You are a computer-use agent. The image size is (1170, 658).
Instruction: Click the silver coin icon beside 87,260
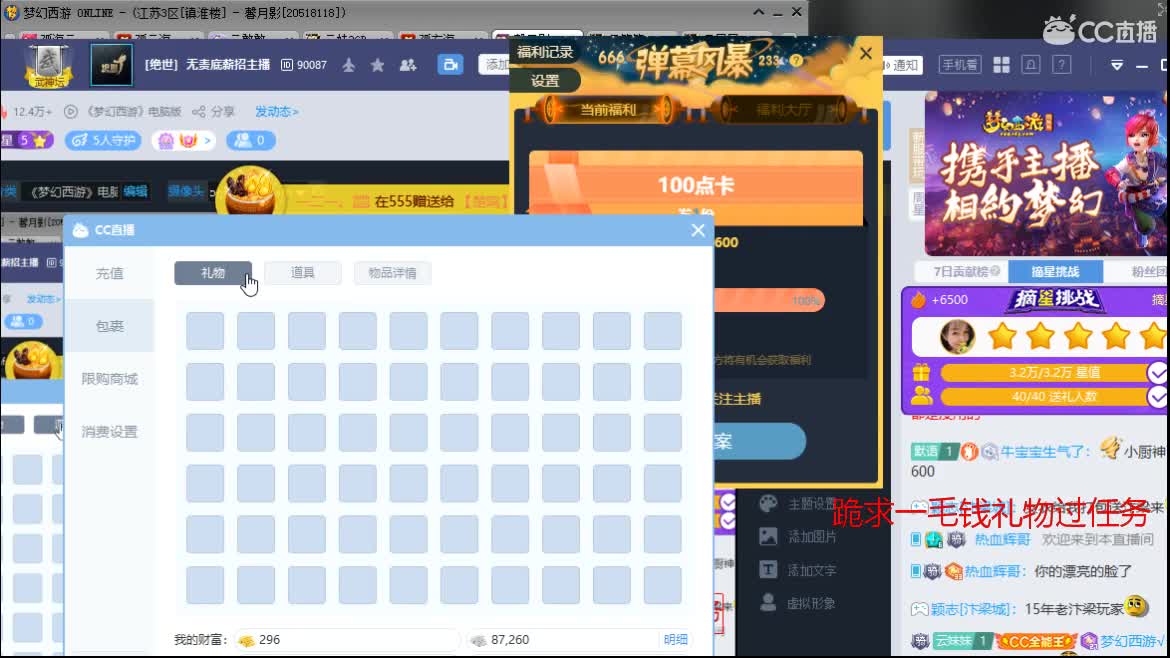tap(478, 640)
